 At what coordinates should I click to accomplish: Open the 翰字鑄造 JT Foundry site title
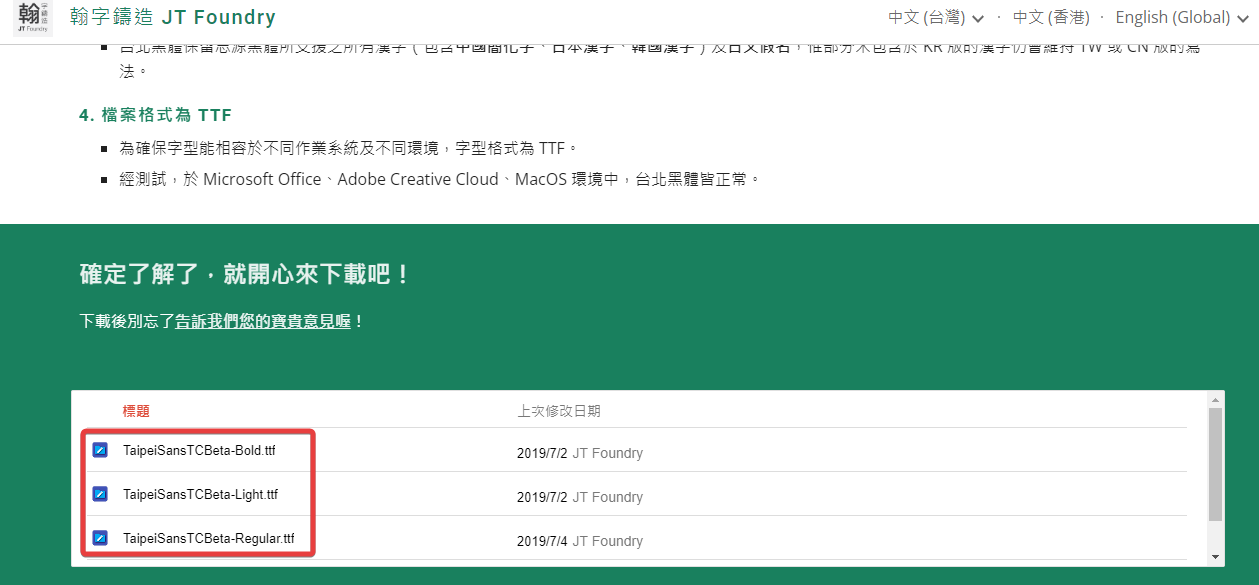click(x=173, y=17)
